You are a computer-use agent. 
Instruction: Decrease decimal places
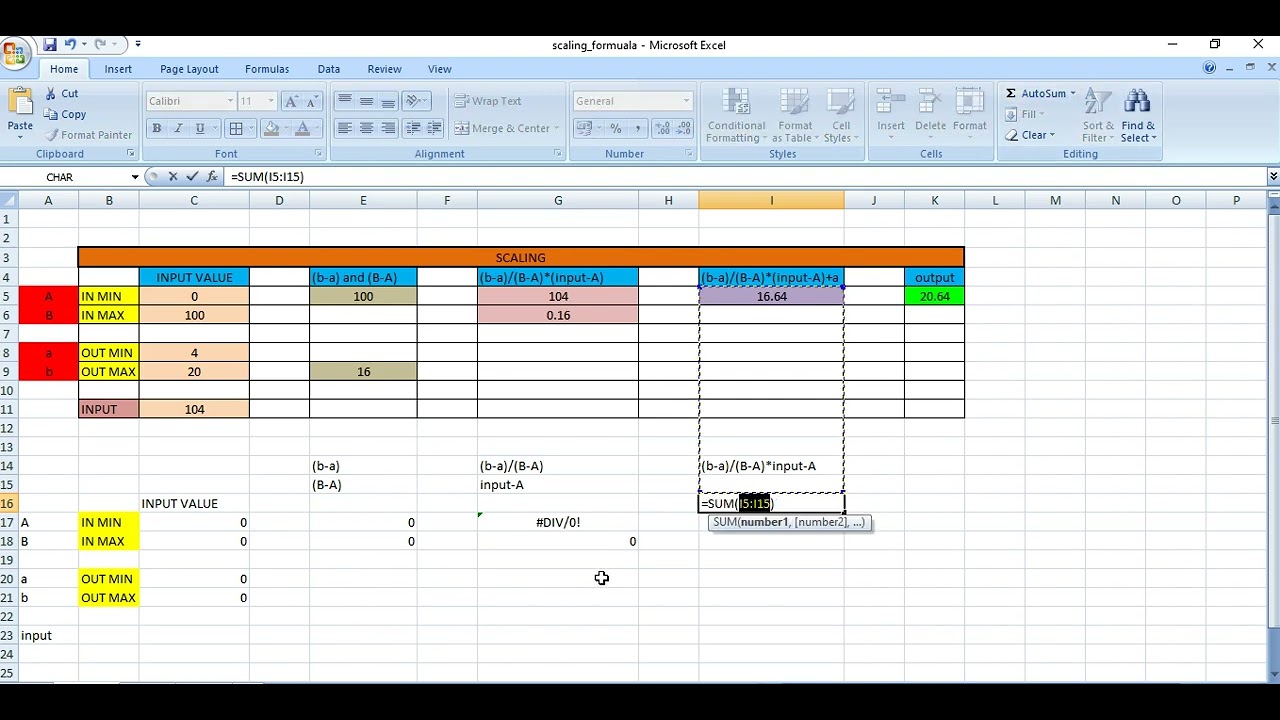click(x=682, y=128)
